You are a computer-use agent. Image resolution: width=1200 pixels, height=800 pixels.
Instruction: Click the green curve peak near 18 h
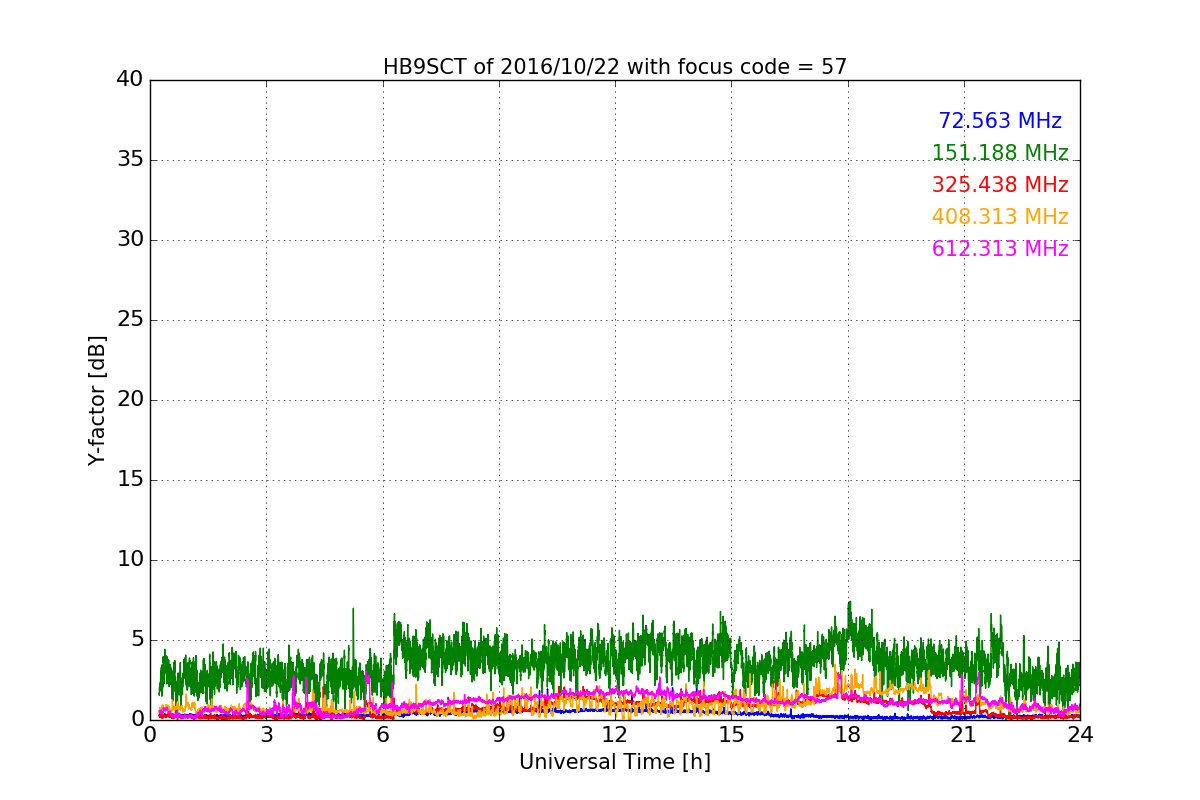click(849, 603)
